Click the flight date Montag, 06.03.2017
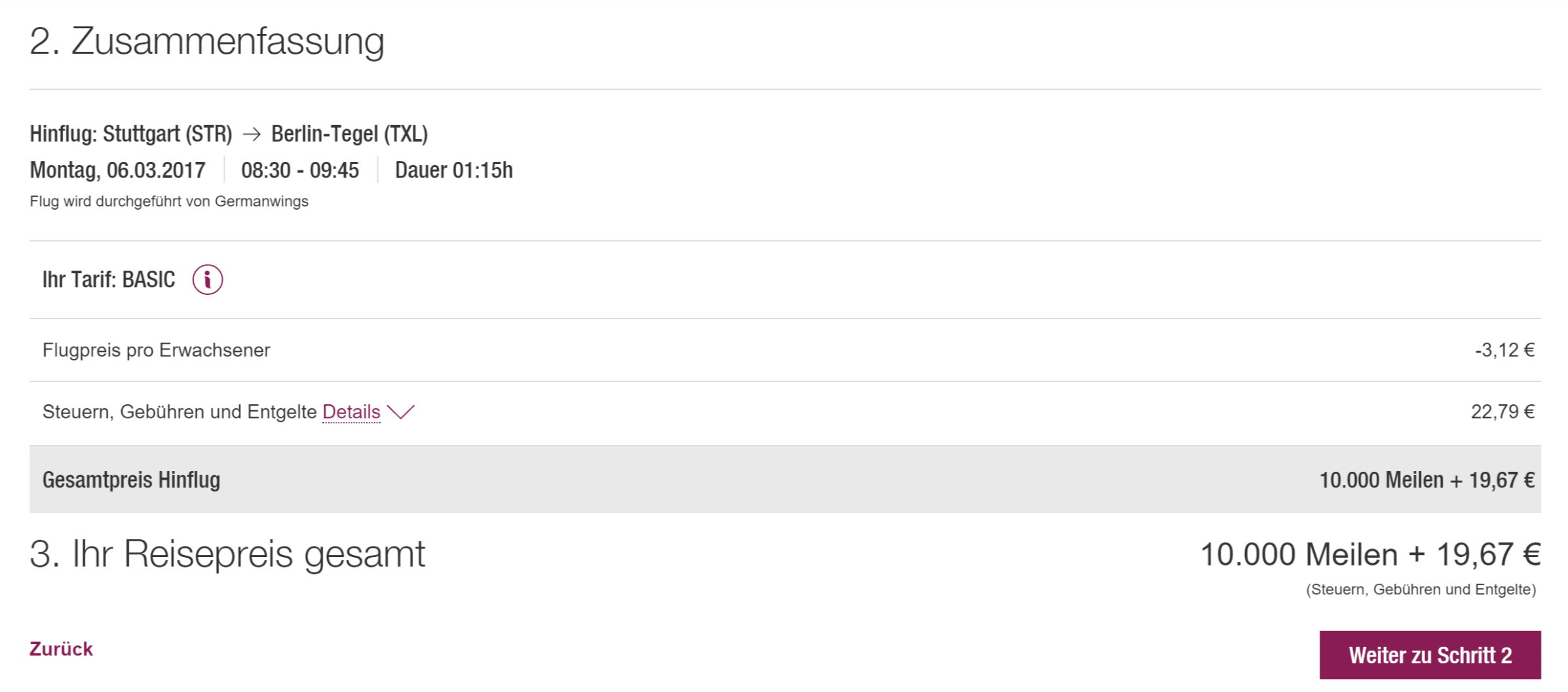The width and height of the screenshot is (1568, 692). point(117,170)
